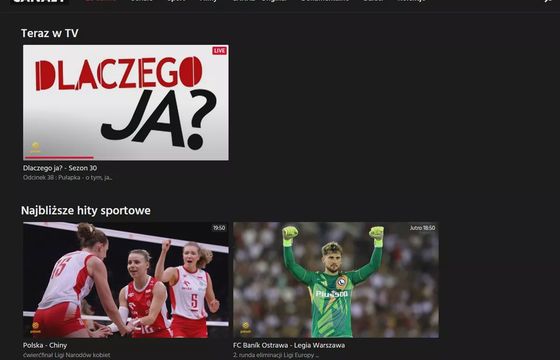Image resolution: width=560 pixels, height=360 pixels.
Task: Open the FC Baník Ostrawa match thumbnail
Action: pyautogui.click(x=336, y=280)
